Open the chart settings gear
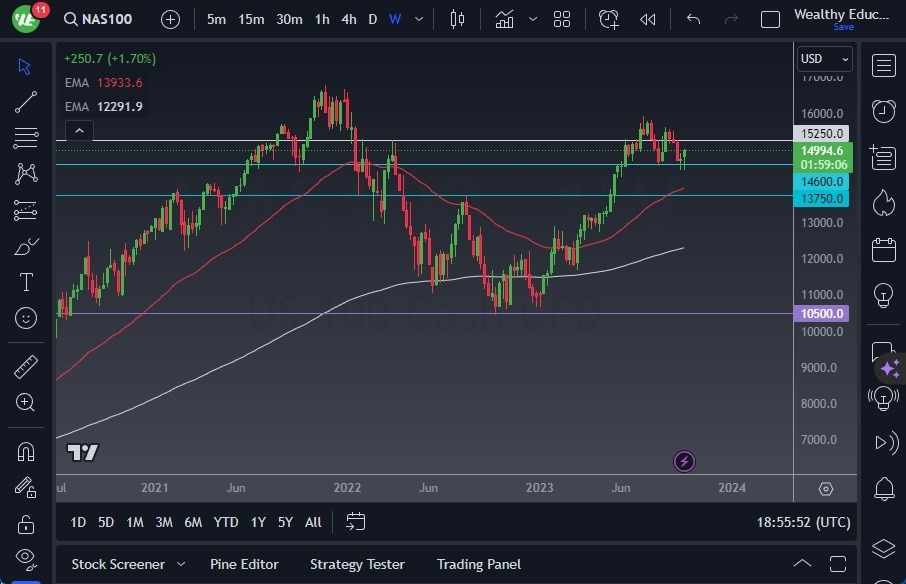Image resolution: width=906 pixels, height=584 pixels. tap(825, 489)
